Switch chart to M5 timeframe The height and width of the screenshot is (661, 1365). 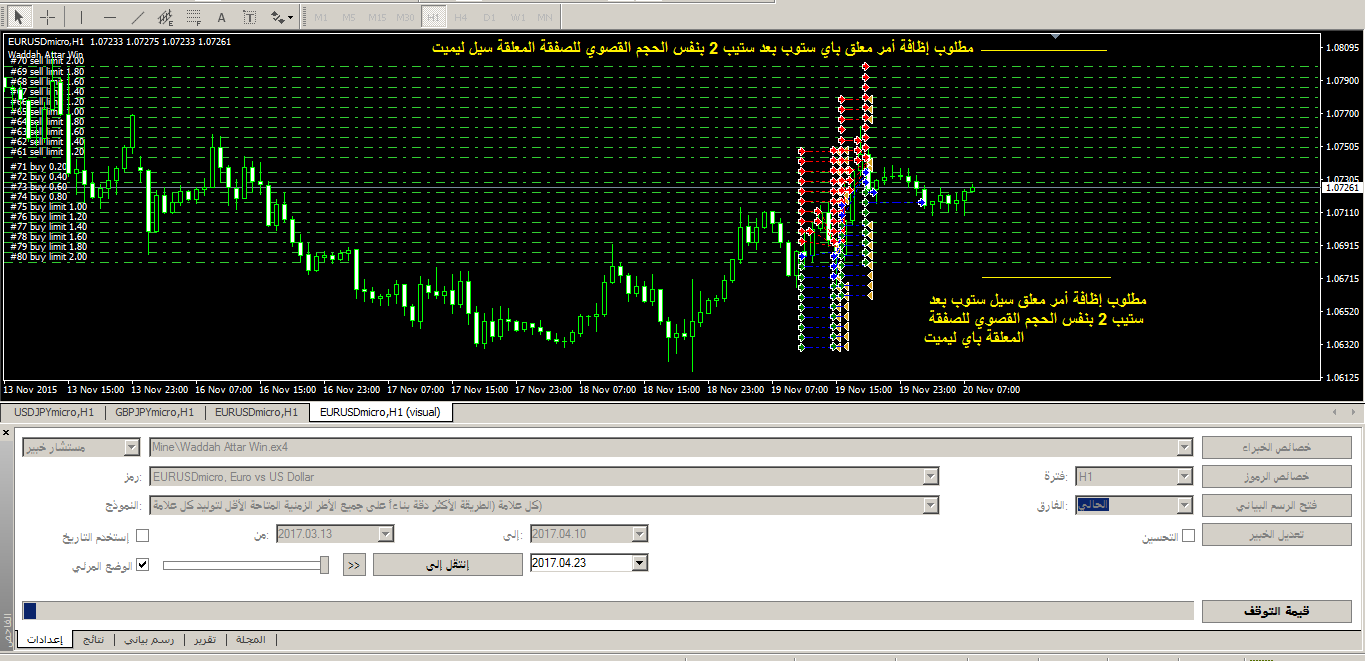coord(348,18)
